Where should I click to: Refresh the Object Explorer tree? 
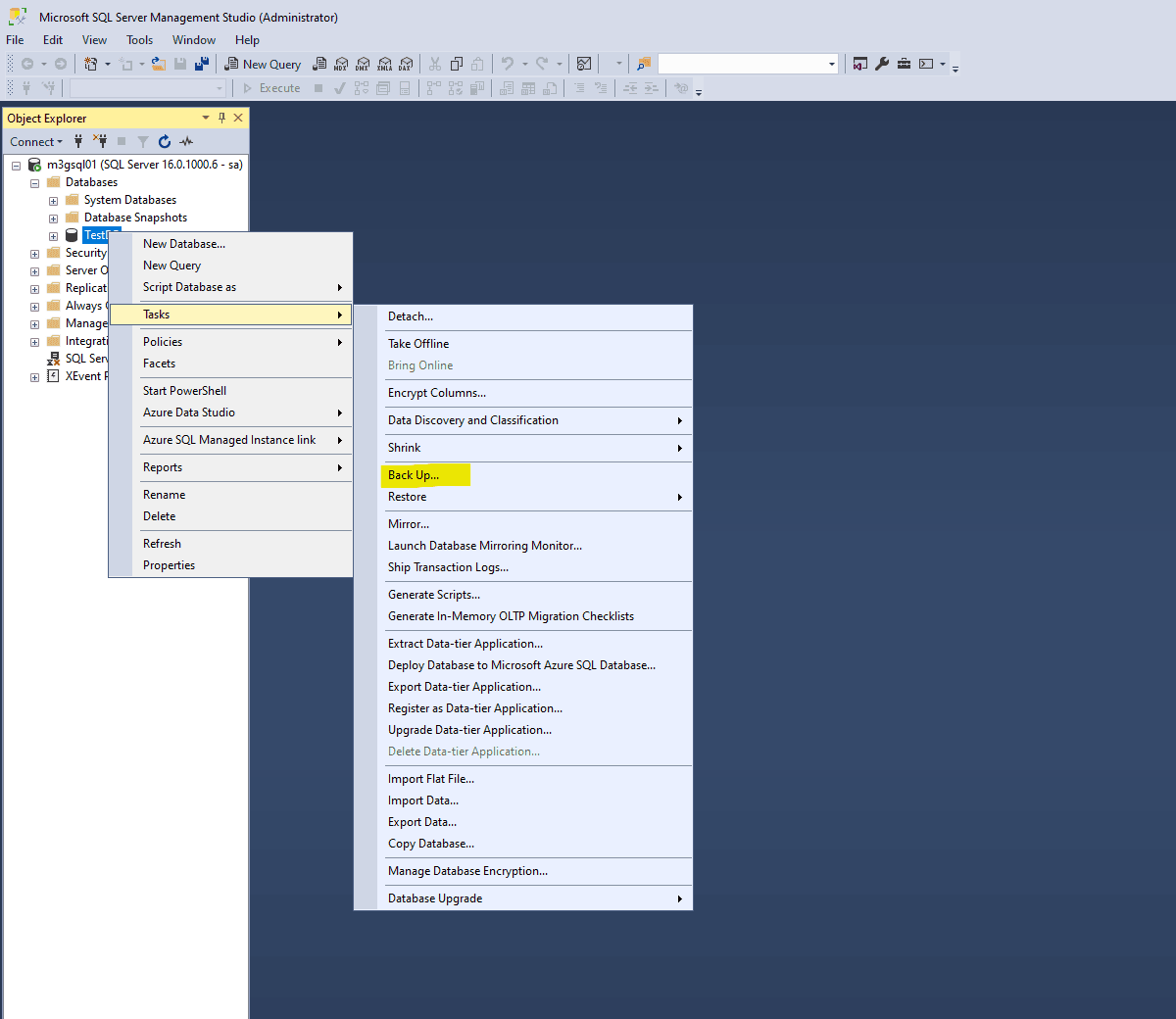coord(165,141)
